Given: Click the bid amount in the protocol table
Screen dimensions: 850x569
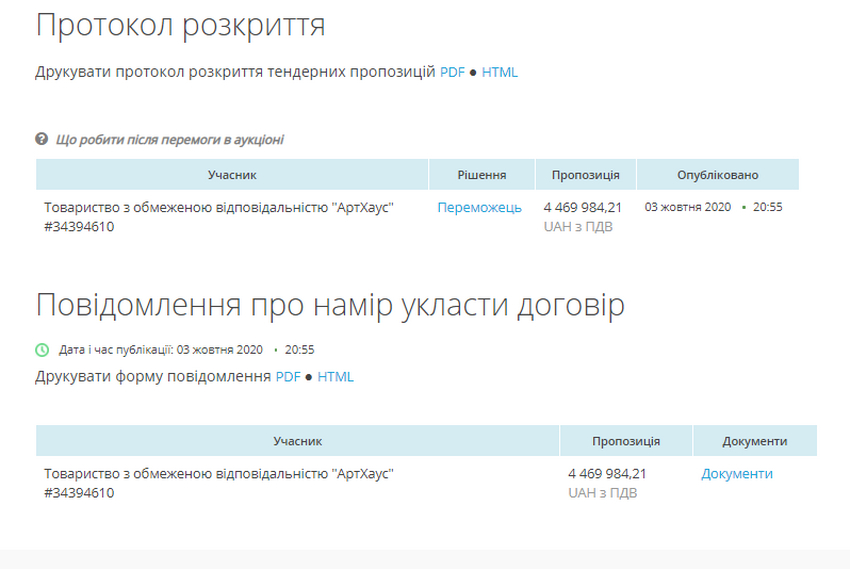Looking at the screenshot, I should (582, 207).
